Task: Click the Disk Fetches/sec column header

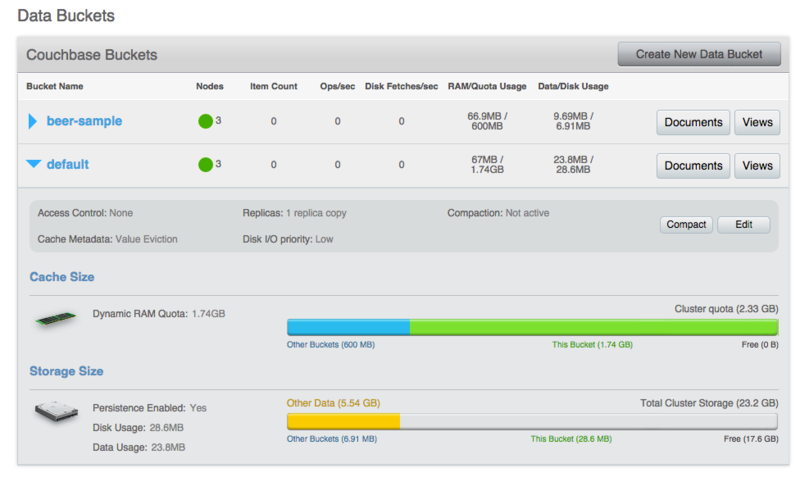Action: 401,86
